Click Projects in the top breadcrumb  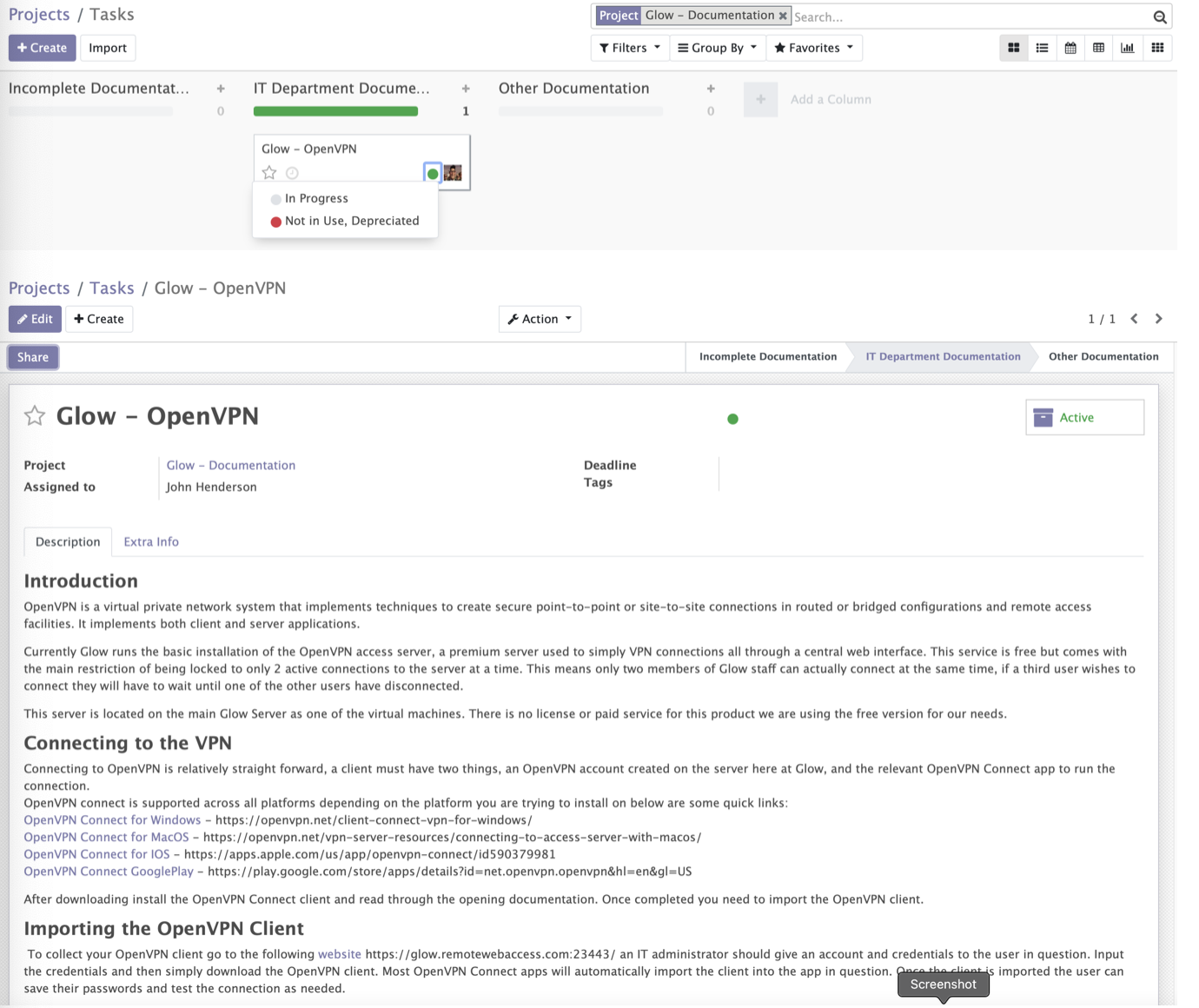tap(39, 15)
